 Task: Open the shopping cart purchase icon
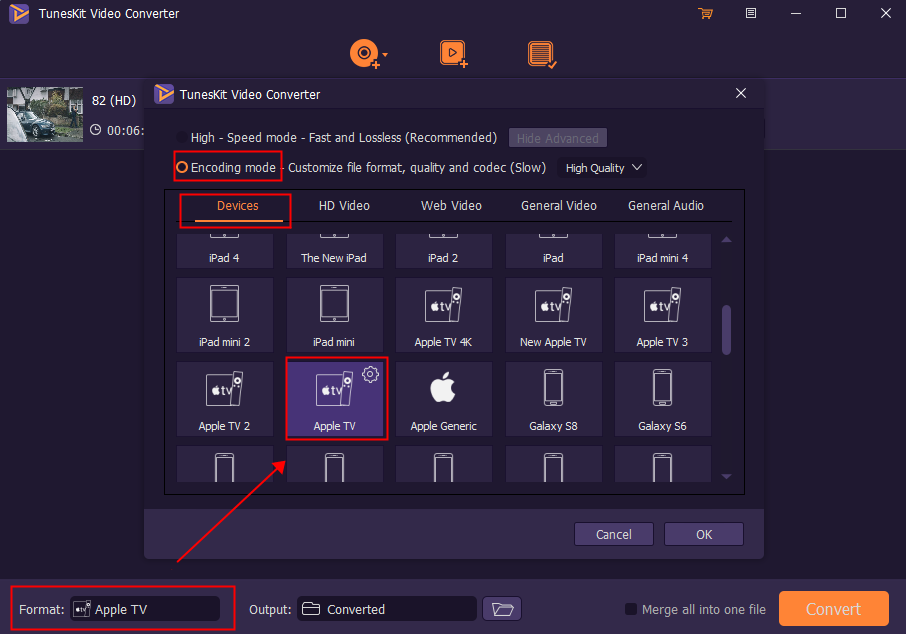pos(705,13)
